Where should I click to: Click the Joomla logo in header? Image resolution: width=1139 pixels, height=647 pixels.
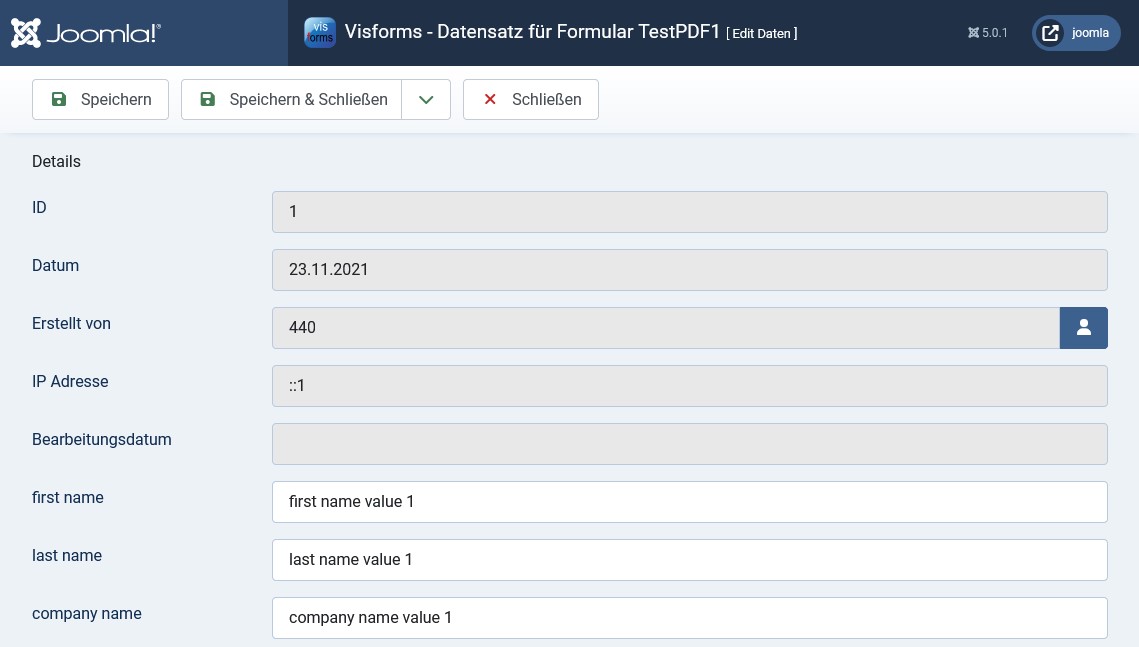(86, 33)
